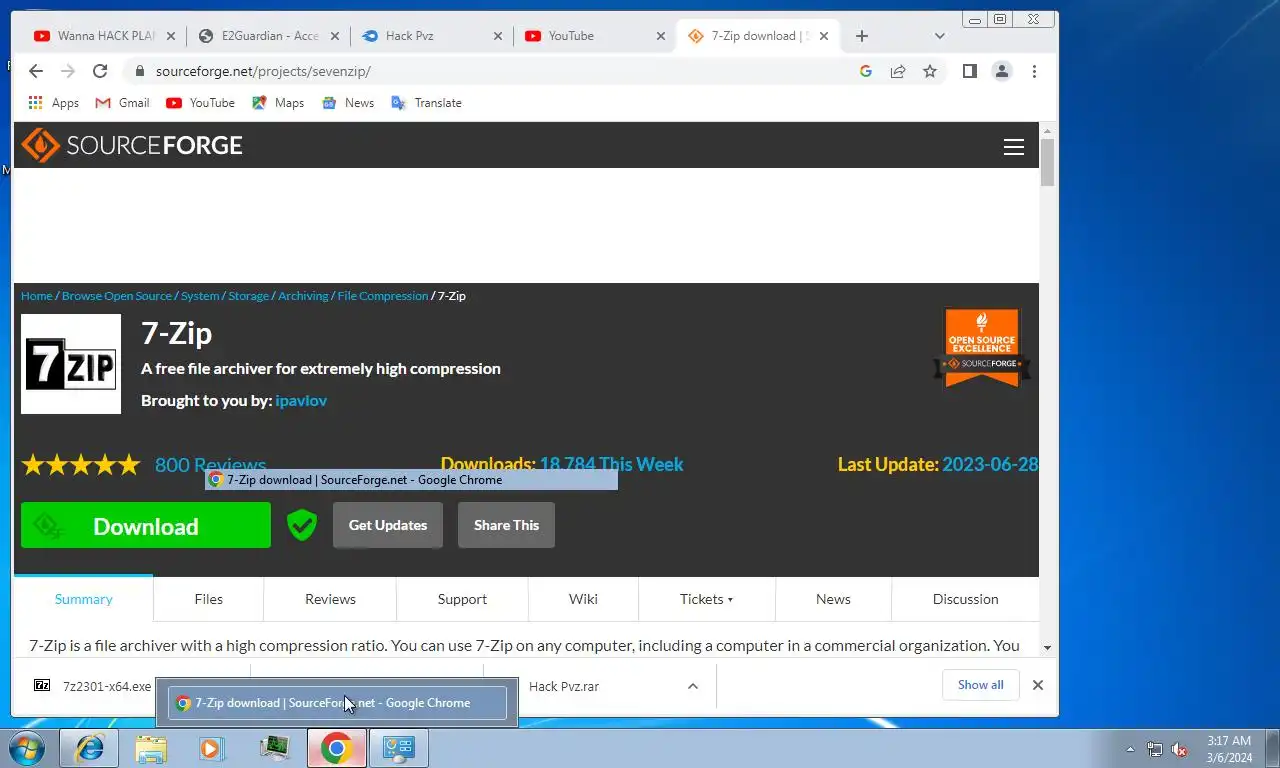The image size is (1280, 768).
Task: Open a new Chrome tab
Action: click(x=862, y=36)
